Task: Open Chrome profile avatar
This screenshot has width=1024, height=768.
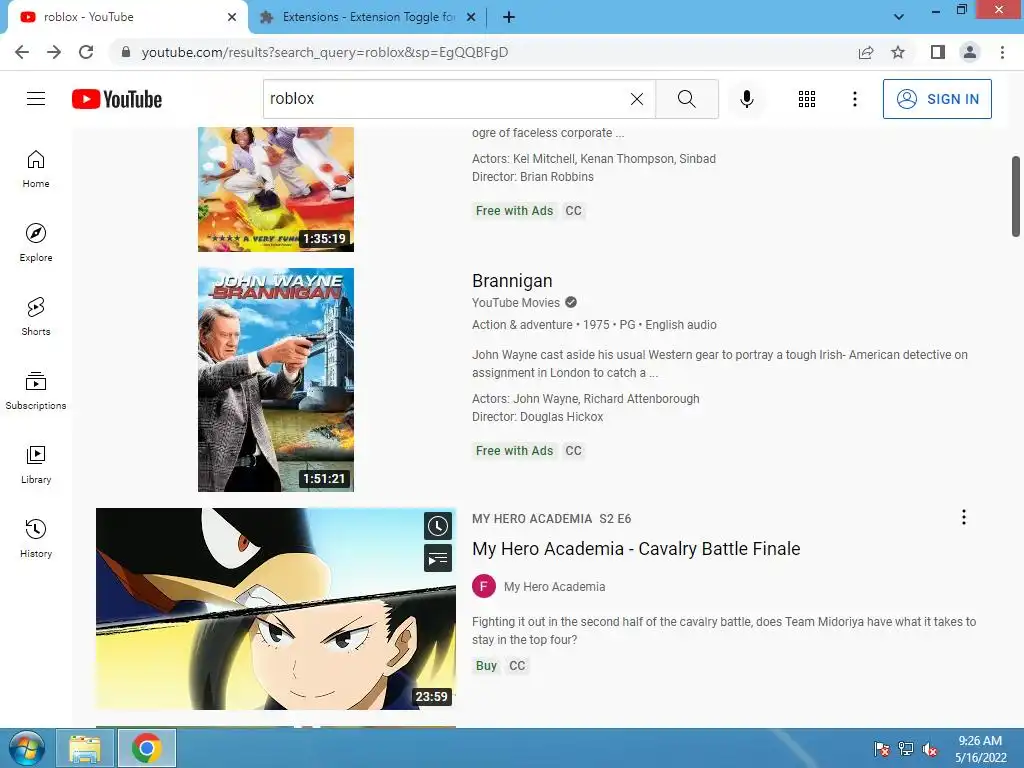Action: [970, 52]
